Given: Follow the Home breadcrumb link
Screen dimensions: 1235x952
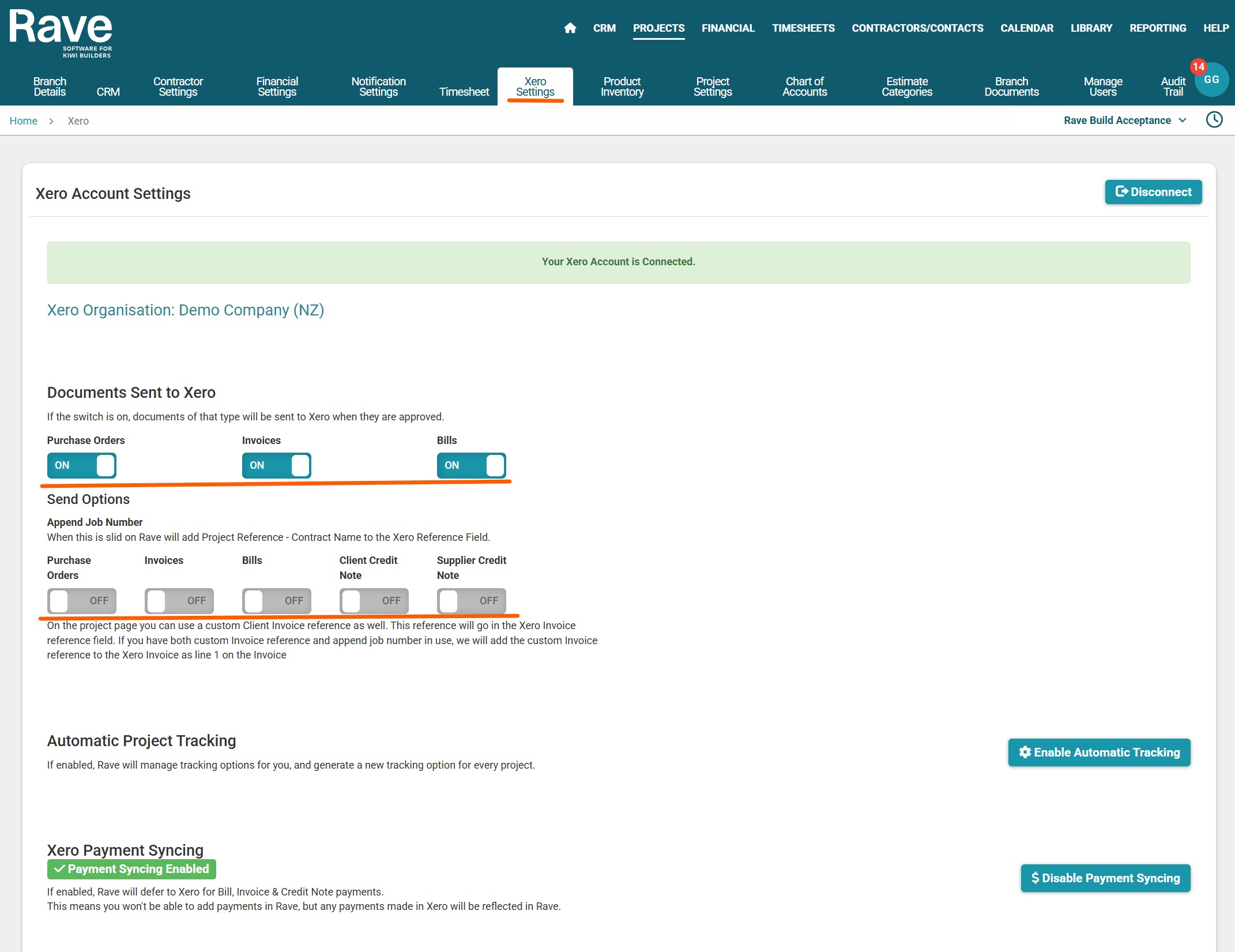Looking at the screenshot, I should 23,121.
